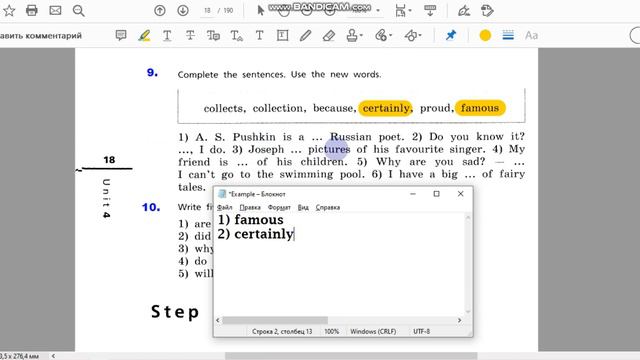Click the 100% zoom status in Notepad
The image size is (640, 360).
click(331, 331)
